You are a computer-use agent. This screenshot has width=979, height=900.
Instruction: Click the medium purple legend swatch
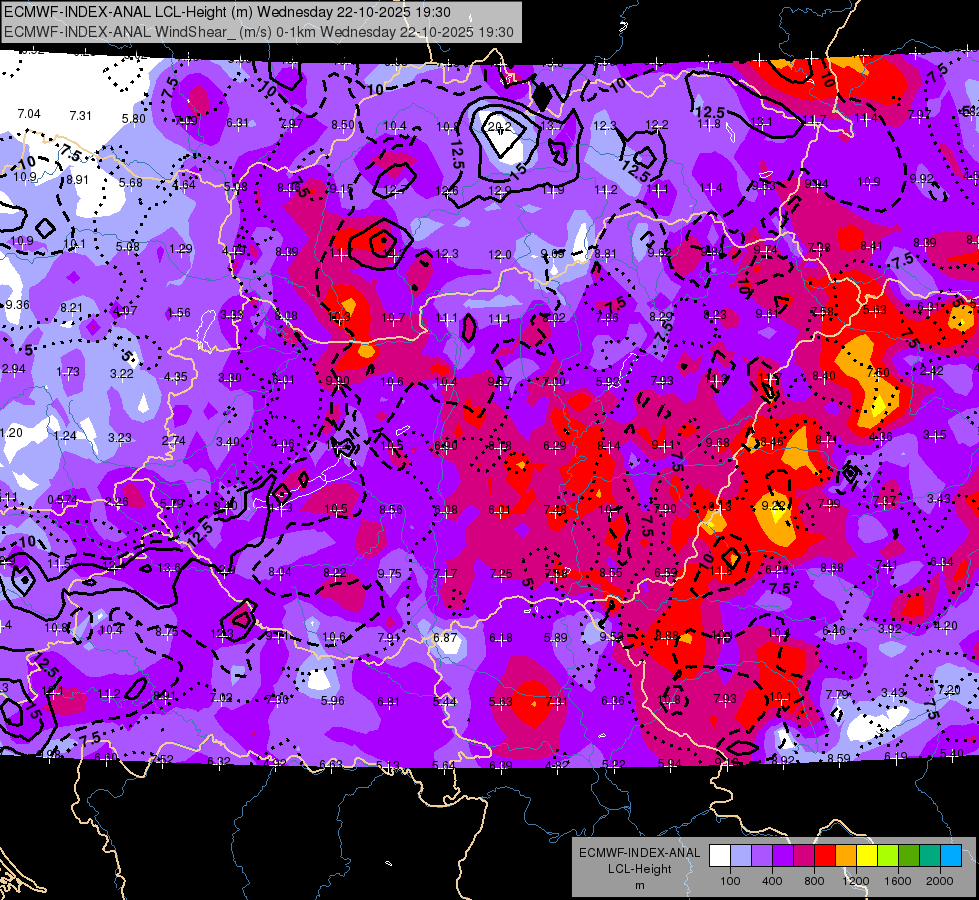click(x=762, y=856)
